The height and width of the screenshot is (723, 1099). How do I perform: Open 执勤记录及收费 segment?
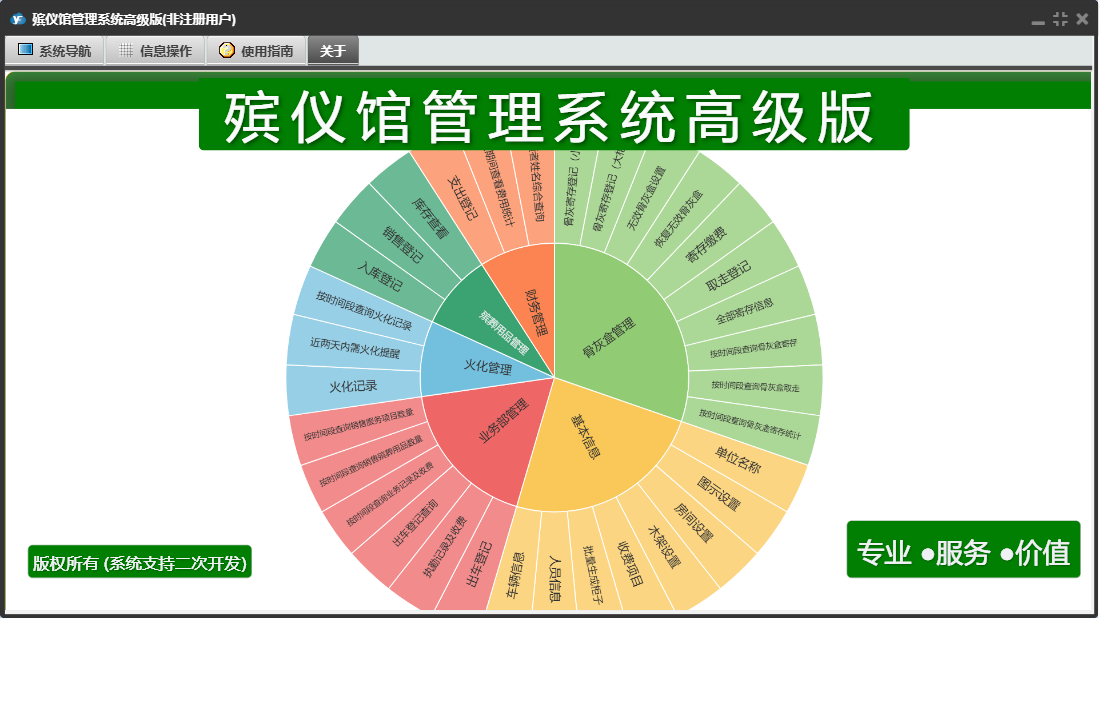point(444,547)
